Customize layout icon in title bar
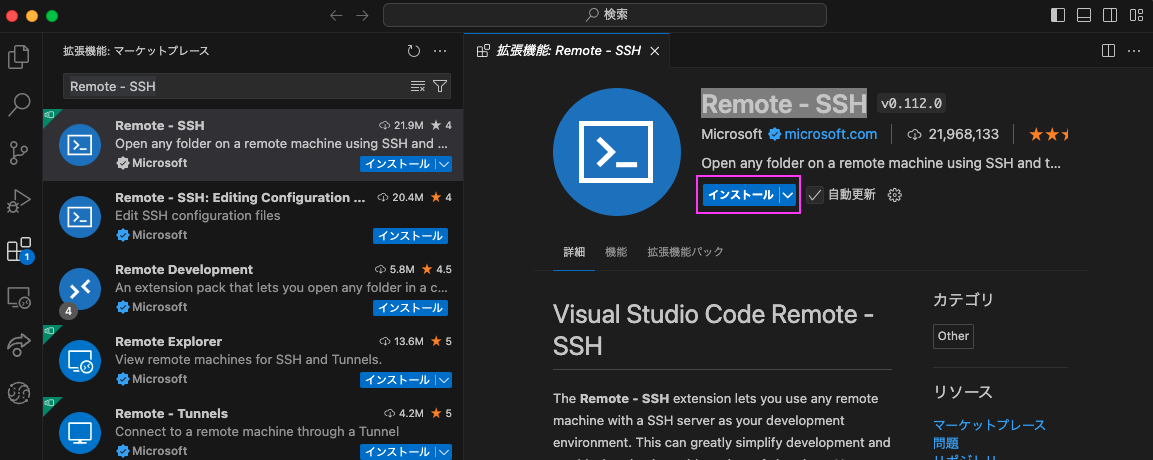Viewport: 1153px width, 460px height. [1135, 15]
